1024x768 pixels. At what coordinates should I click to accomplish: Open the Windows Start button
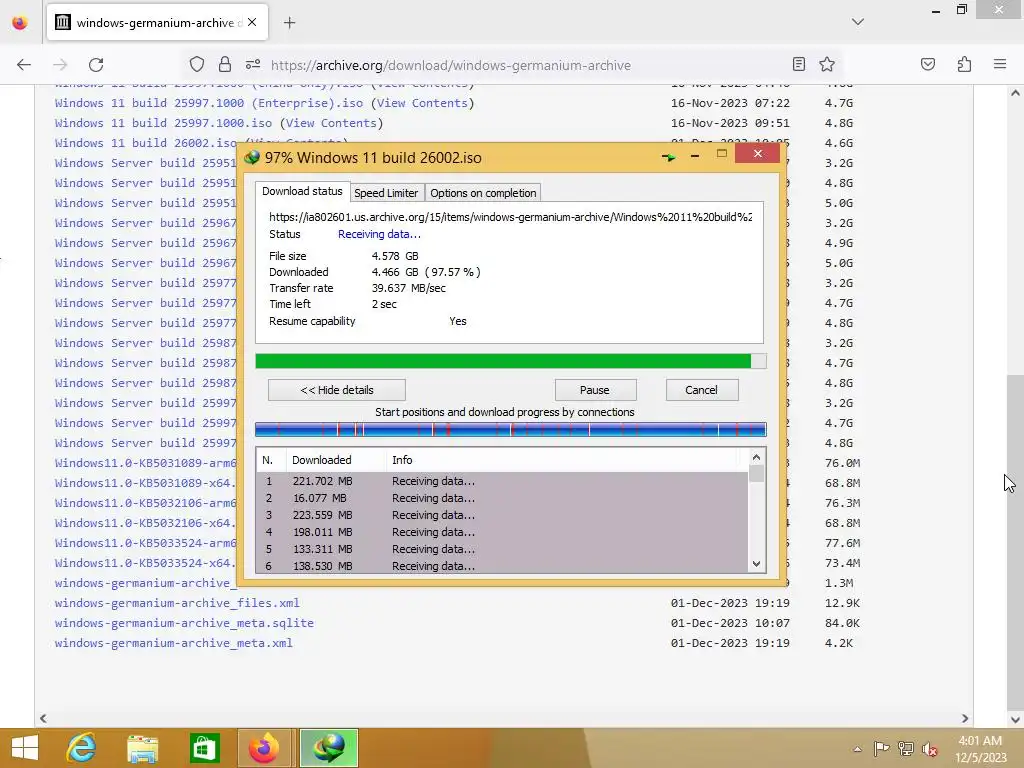pos(25,748)
